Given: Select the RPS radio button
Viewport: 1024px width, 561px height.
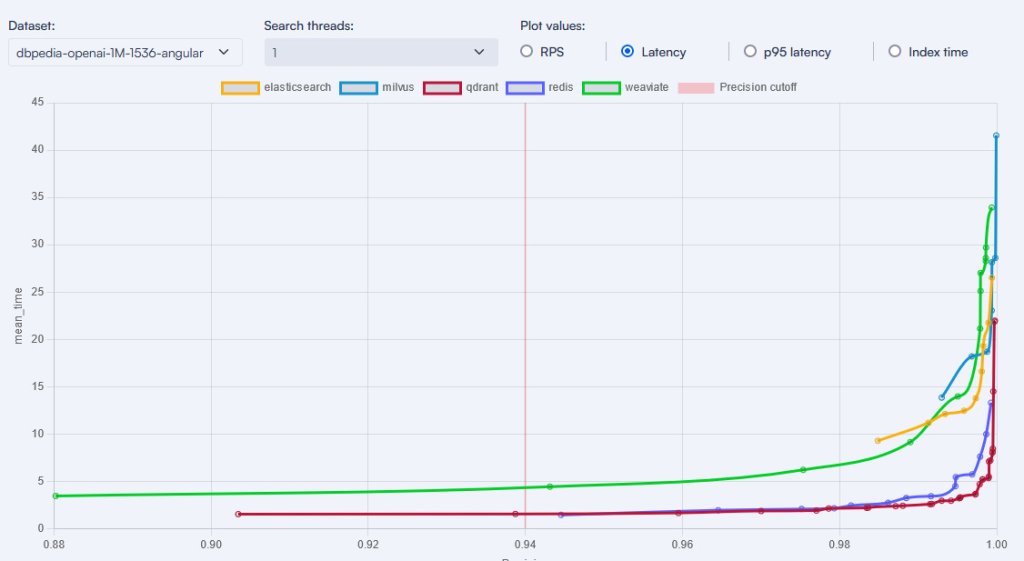Looking at the screenshot, I should [x=527, y=52].
